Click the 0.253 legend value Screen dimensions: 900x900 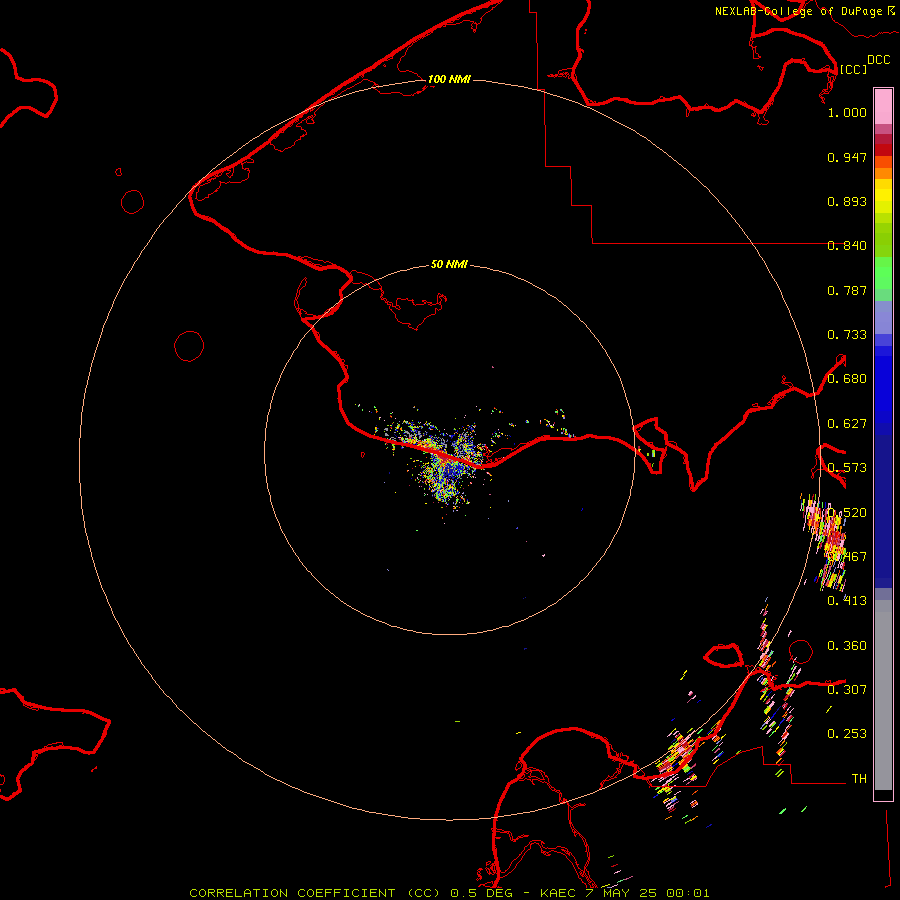(847, 734)
